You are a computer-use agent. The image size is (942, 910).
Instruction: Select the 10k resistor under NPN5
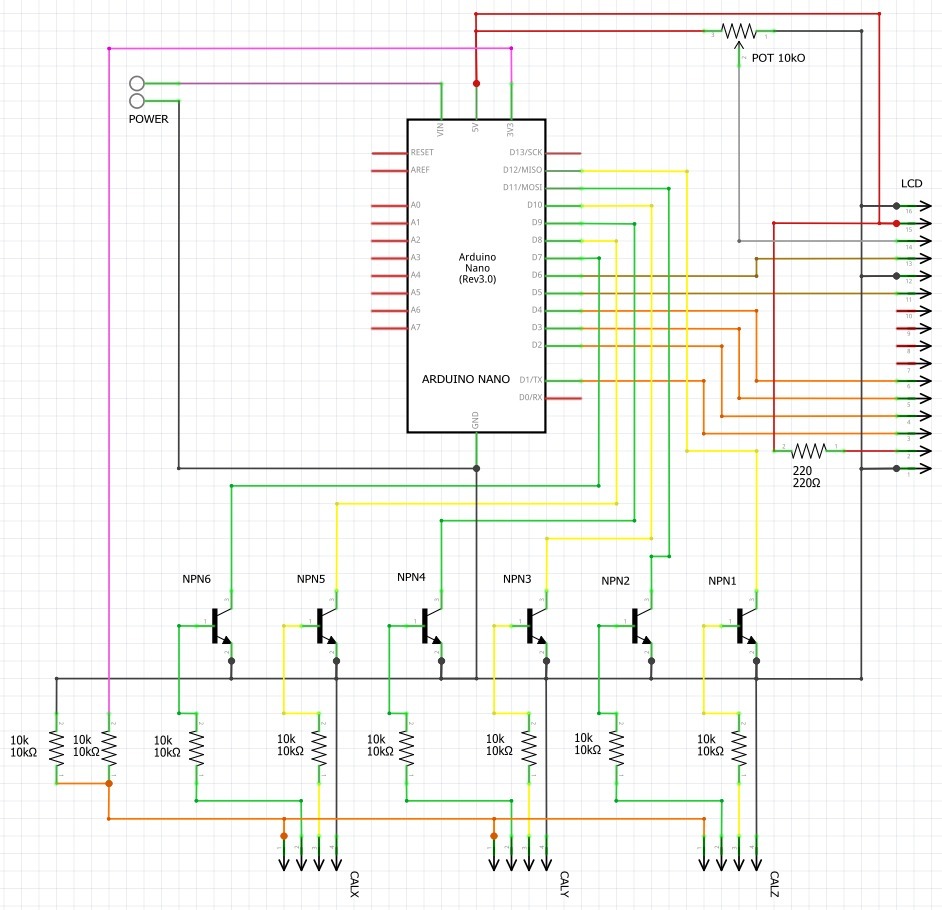coord(319,748)
